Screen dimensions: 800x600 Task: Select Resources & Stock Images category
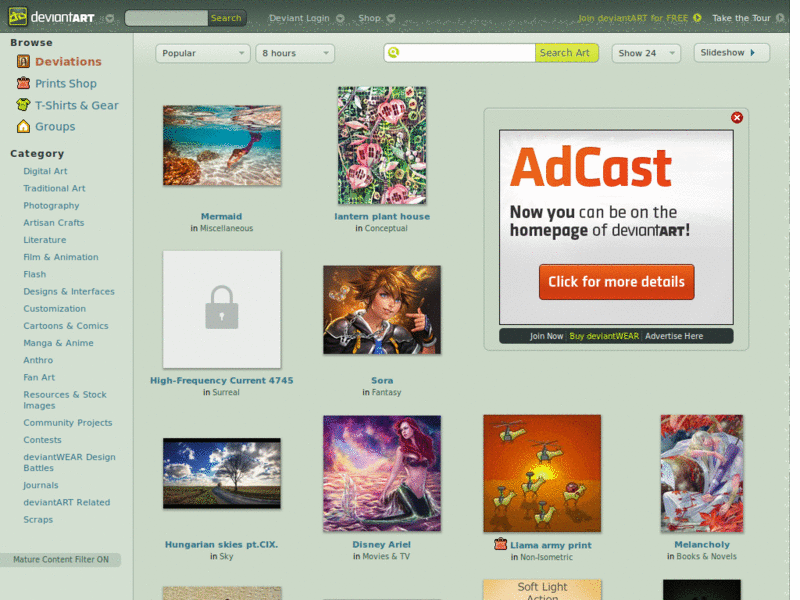click(65, 400)
